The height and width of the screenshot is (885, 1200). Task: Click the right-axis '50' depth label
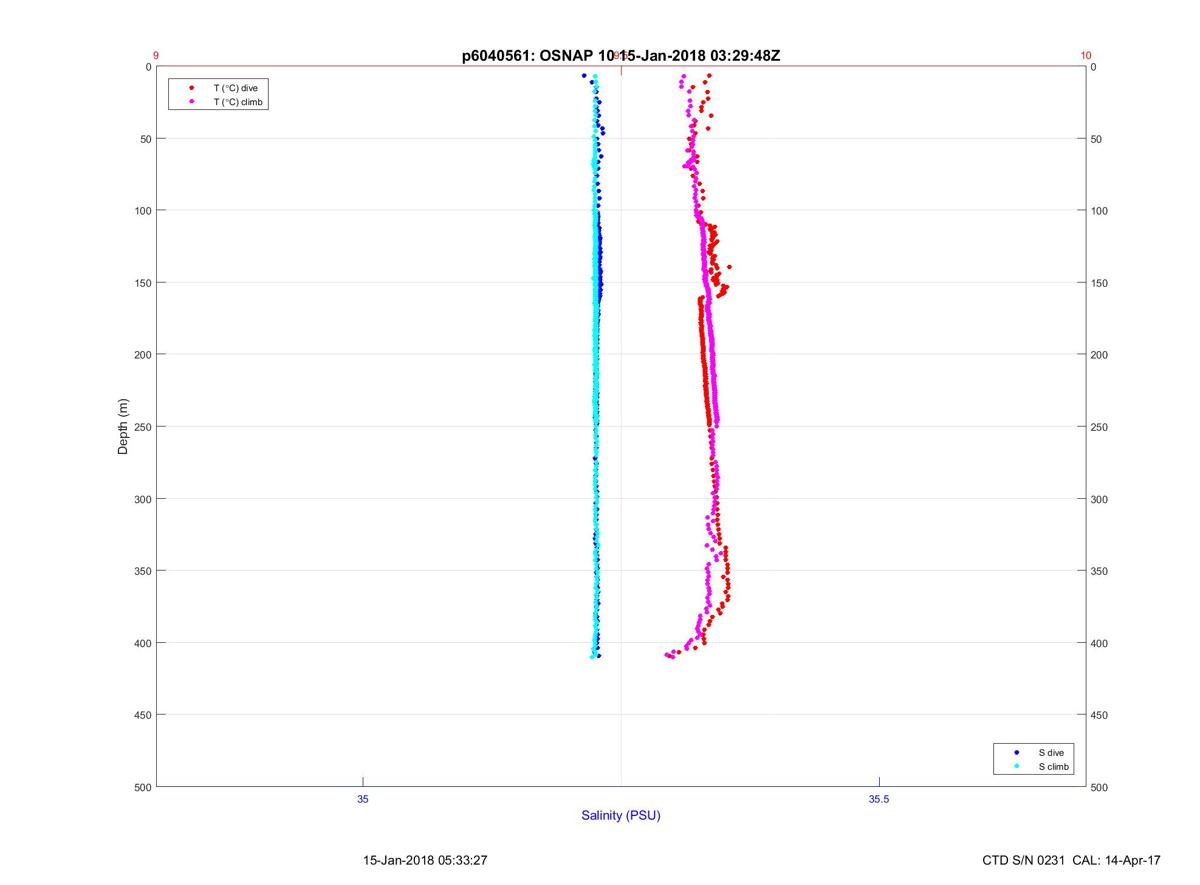(1097, 139)
